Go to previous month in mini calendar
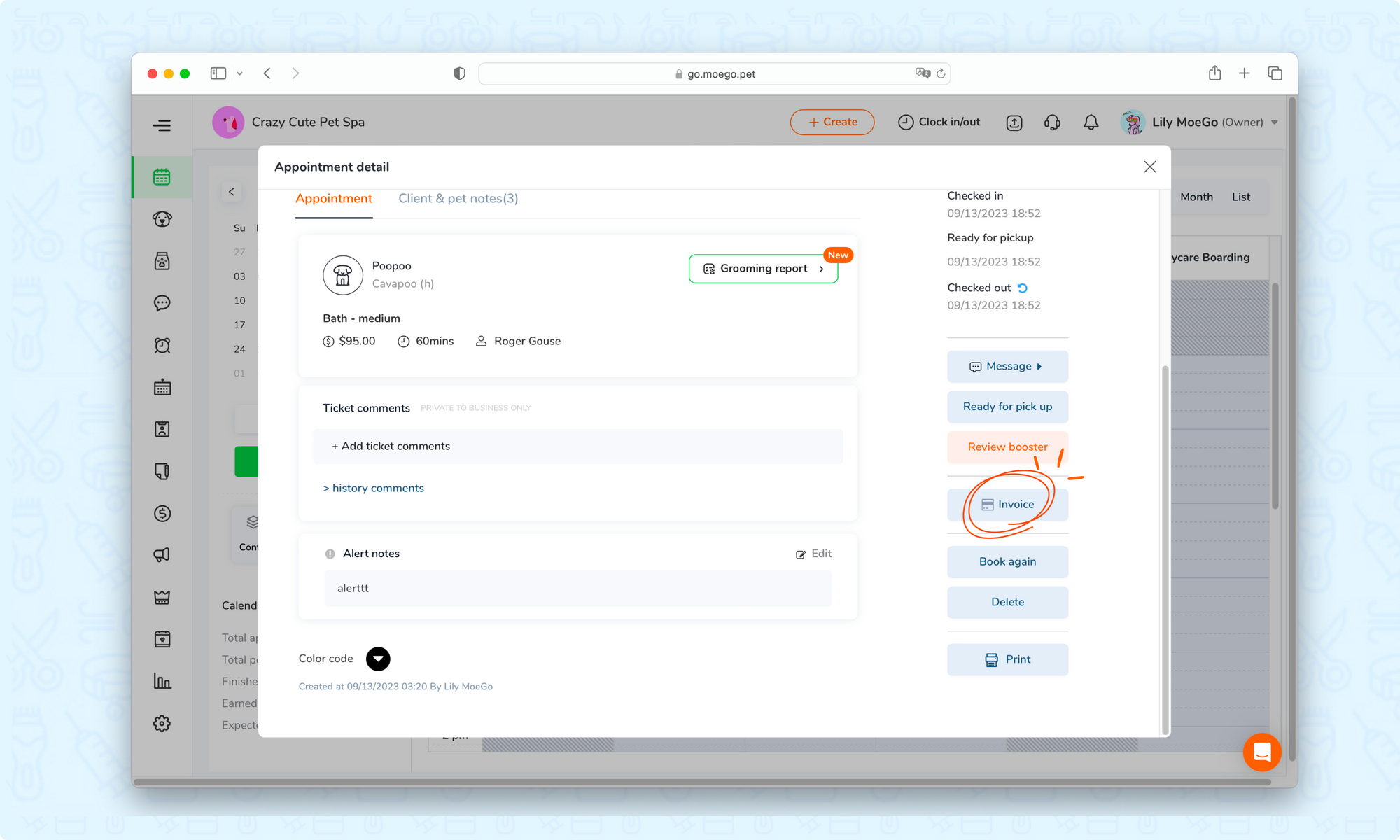The image size is (1400, 840). 232,192
